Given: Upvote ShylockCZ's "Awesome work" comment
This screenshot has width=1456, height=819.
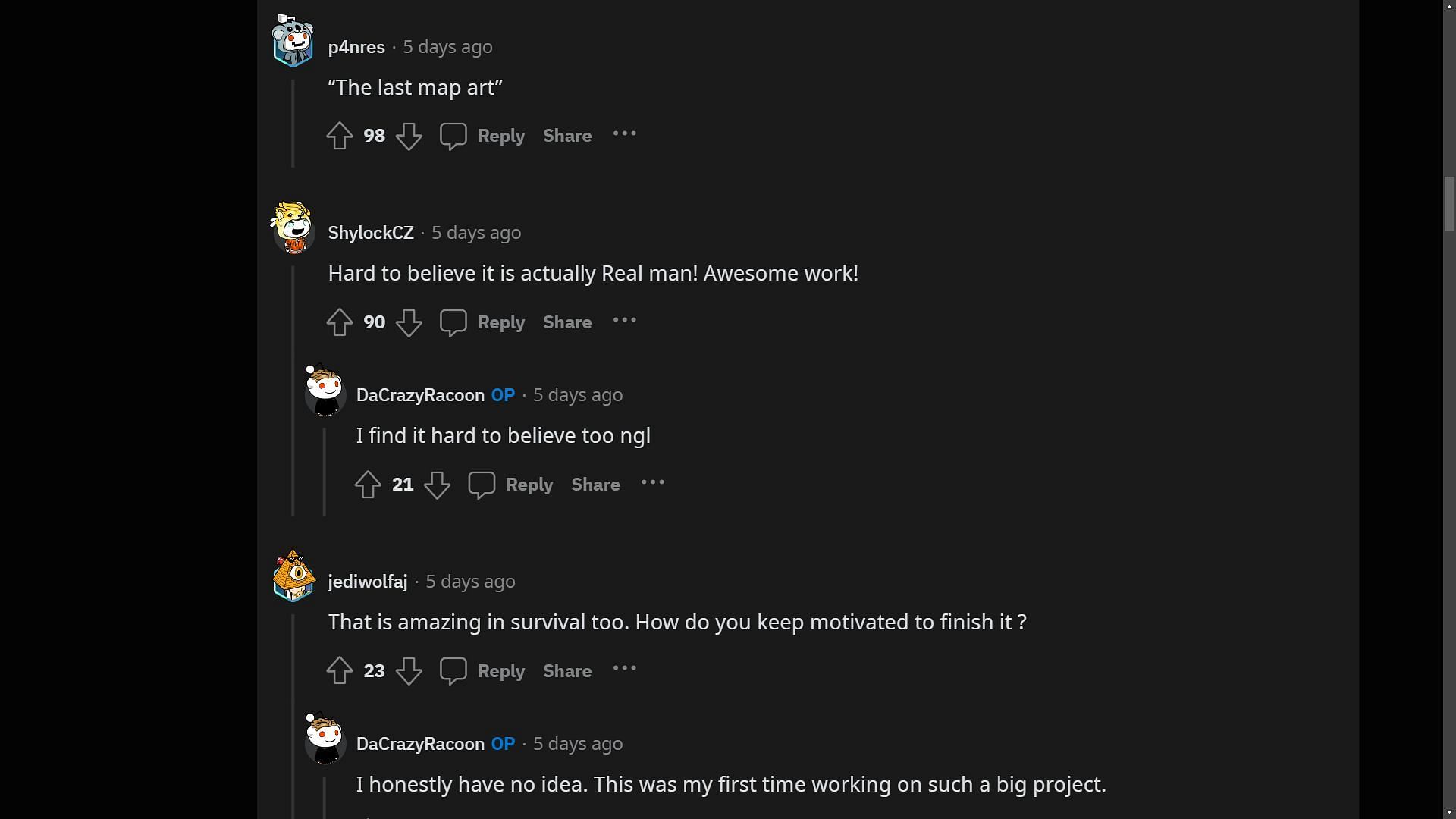Looking at the screenshot, I should (339, 322).
